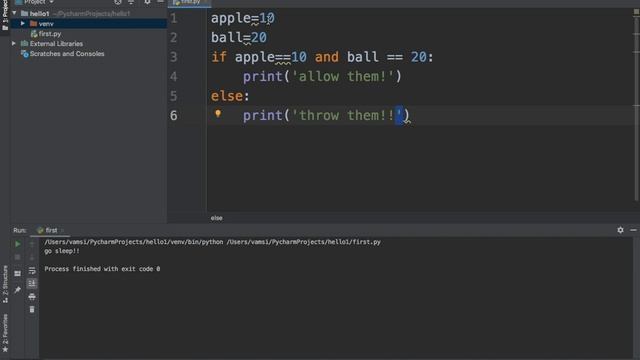Pin the Run tab
Viewport: 640px width, 360px height.
(x=18, y=290)
